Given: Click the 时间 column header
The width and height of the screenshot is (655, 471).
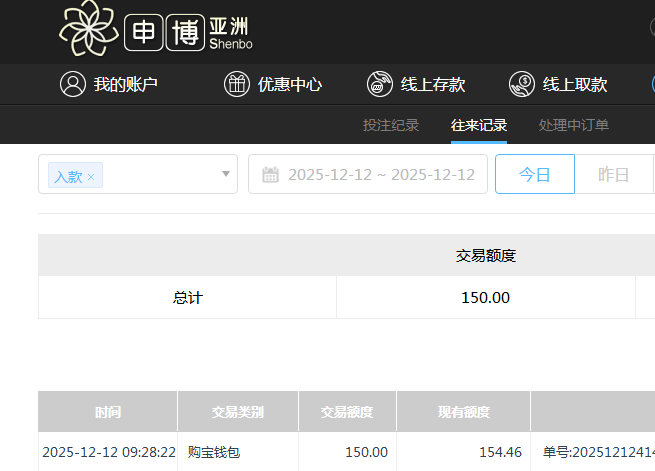Looking at the screenshot, I should pyautogui.click(x=108, y=412).
